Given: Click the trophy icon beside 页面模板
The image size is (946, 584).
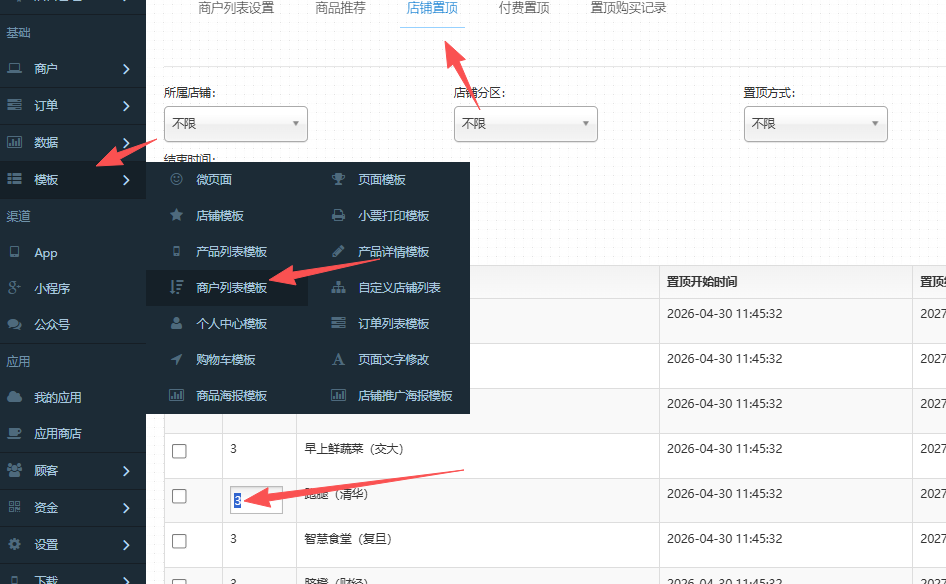Looking at the screenshot, I should click(x=339, y=180).
